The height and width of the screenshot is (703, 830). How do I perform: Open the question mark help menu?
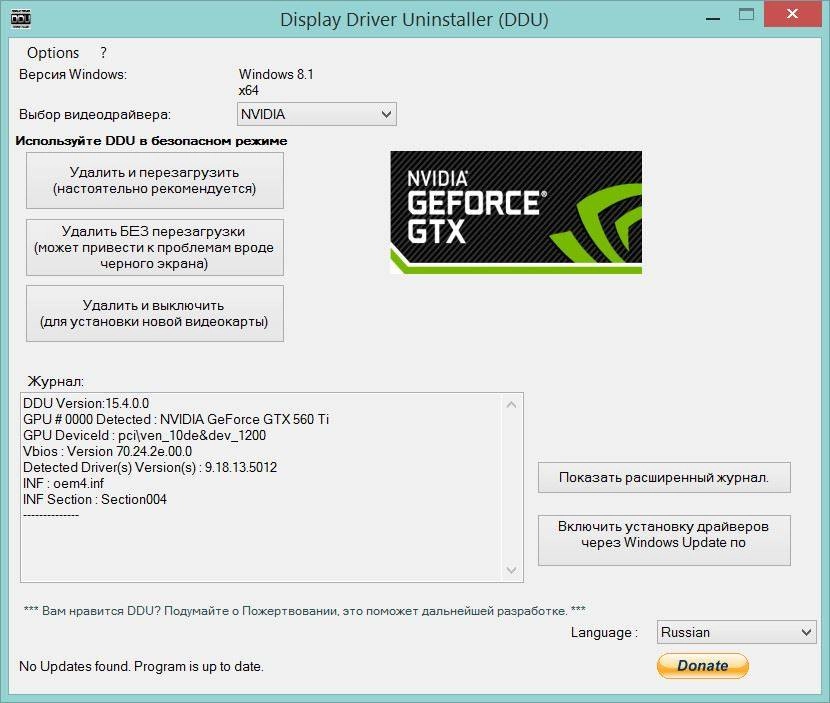point(103,53)
